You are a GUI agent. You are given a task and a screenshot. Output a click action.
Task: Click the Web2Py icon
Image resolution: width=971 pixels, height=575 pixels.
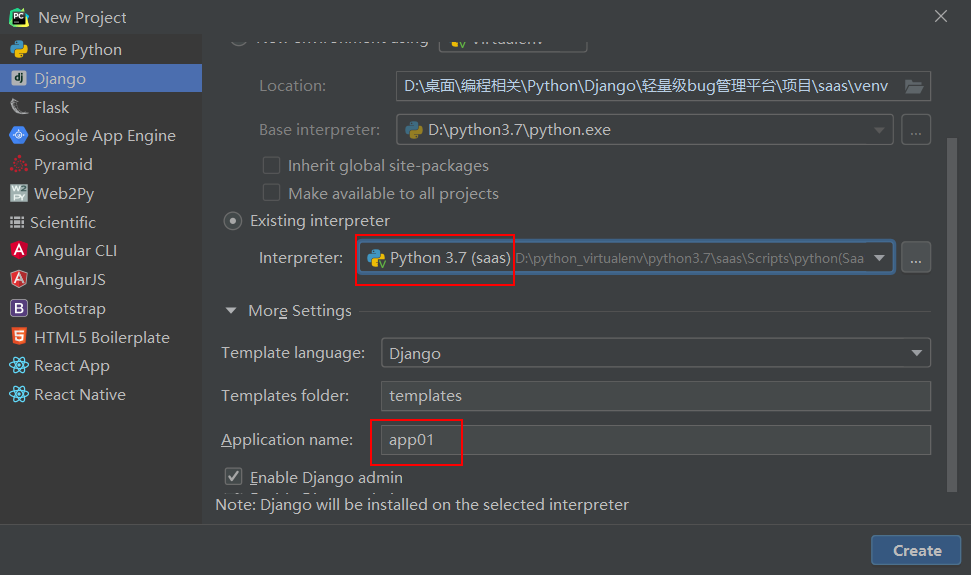pos(19,193)
